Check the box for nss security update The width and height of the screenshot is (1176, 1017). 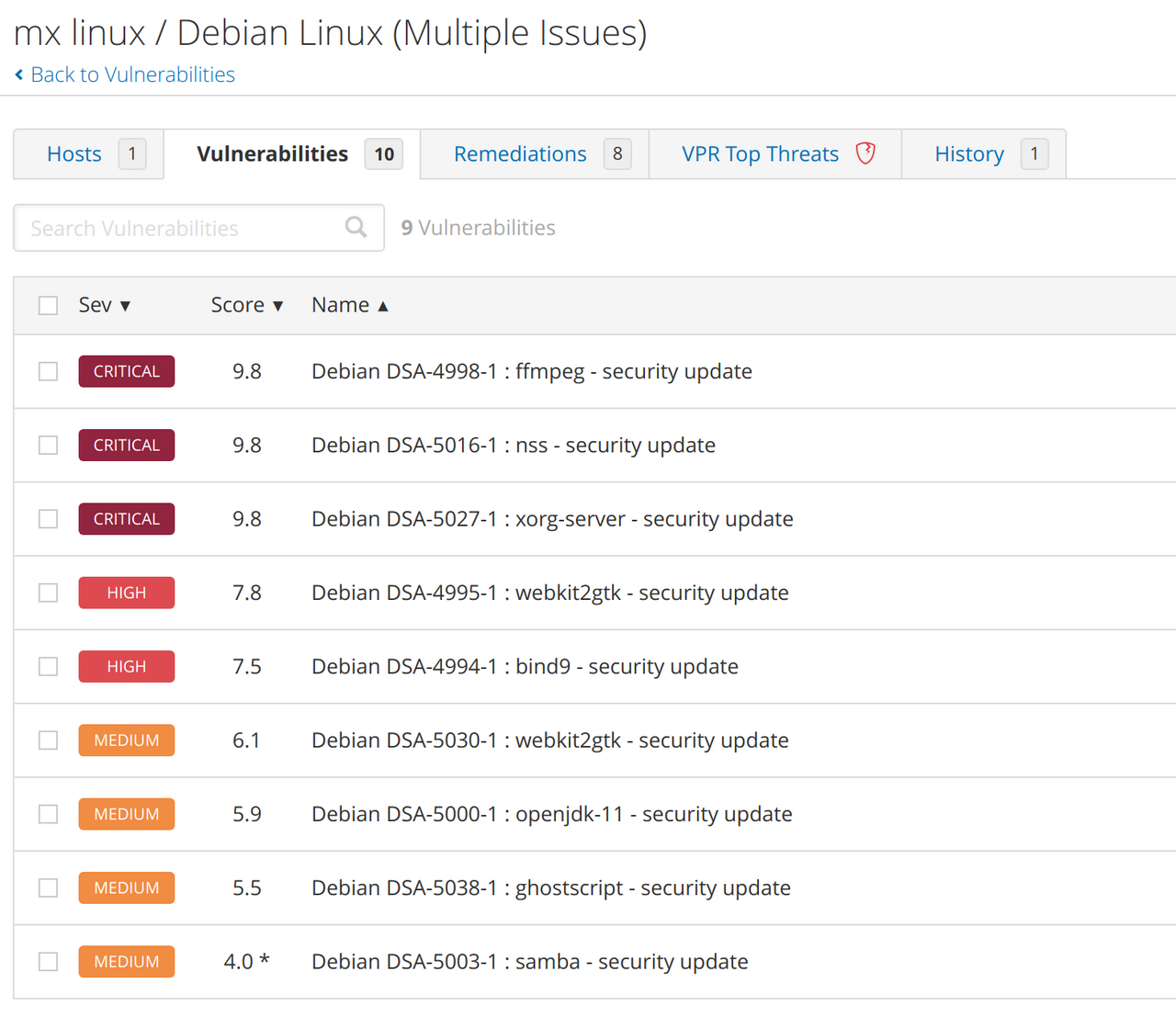coord(48,446)
